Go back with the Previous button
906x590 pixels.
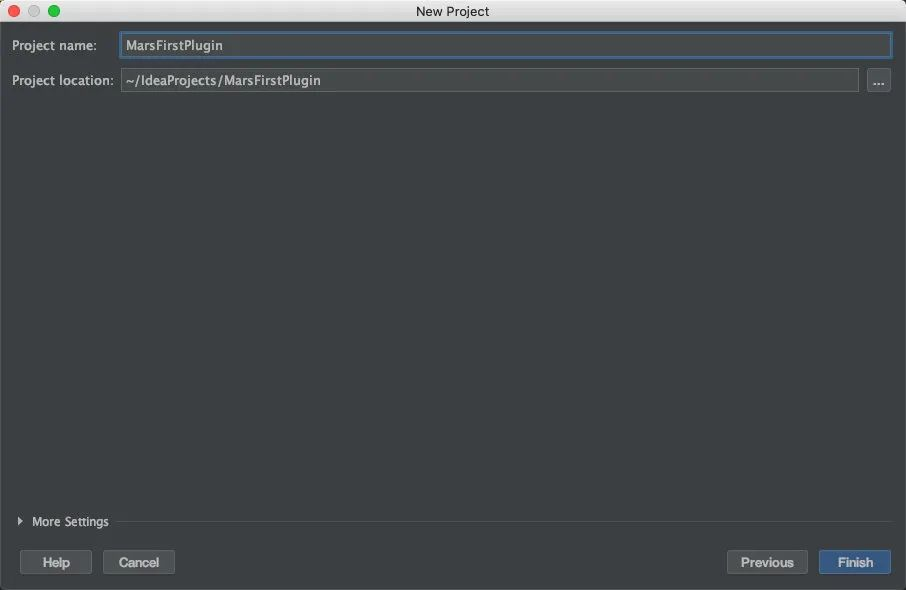tap(767, 561)
